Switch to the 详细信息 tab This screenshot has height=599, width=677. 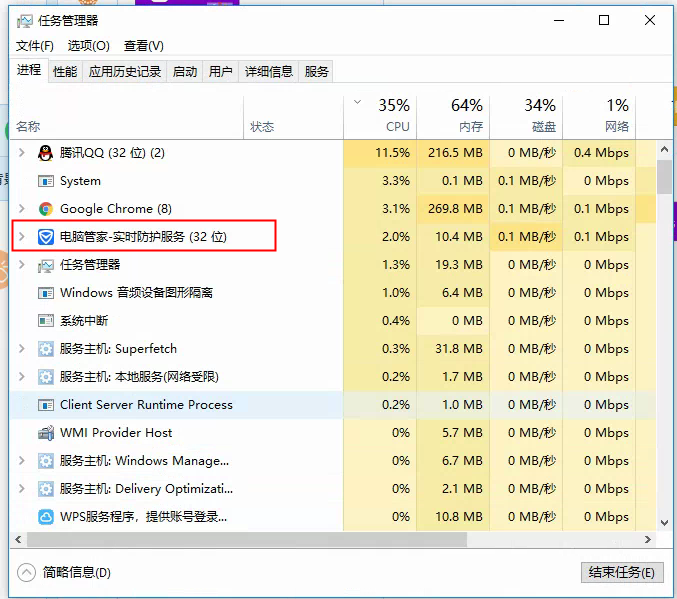pyautogui.click(x=269, y=71)
